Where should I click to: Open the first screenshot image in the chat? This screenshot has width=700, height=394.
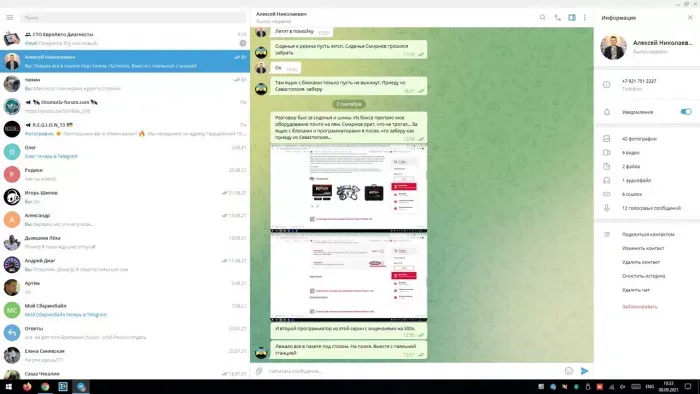pos(349,188)
